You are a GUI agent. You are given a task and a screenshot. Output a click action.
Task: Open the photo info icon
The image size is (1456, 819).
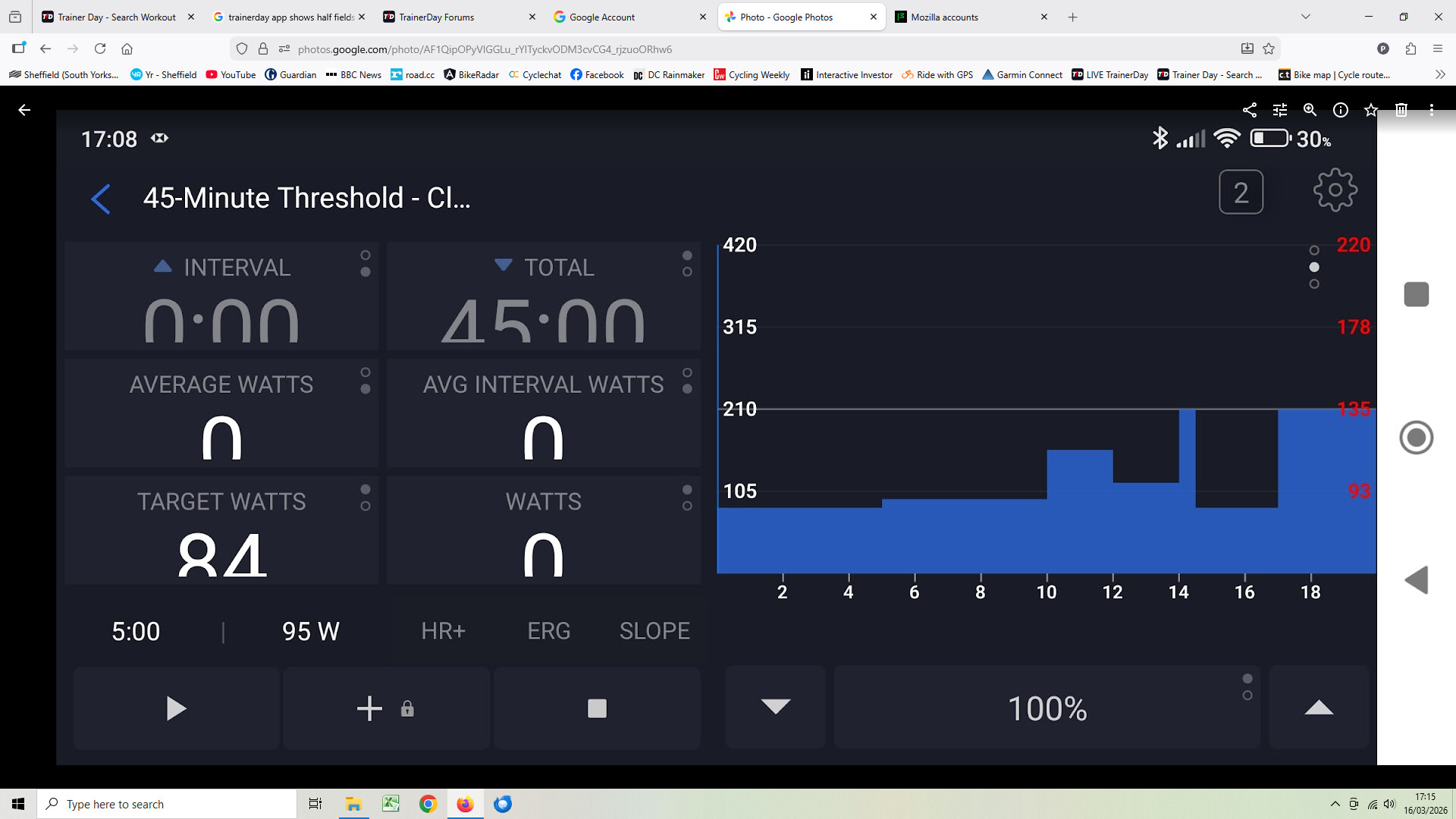(x=1341, y=110)
